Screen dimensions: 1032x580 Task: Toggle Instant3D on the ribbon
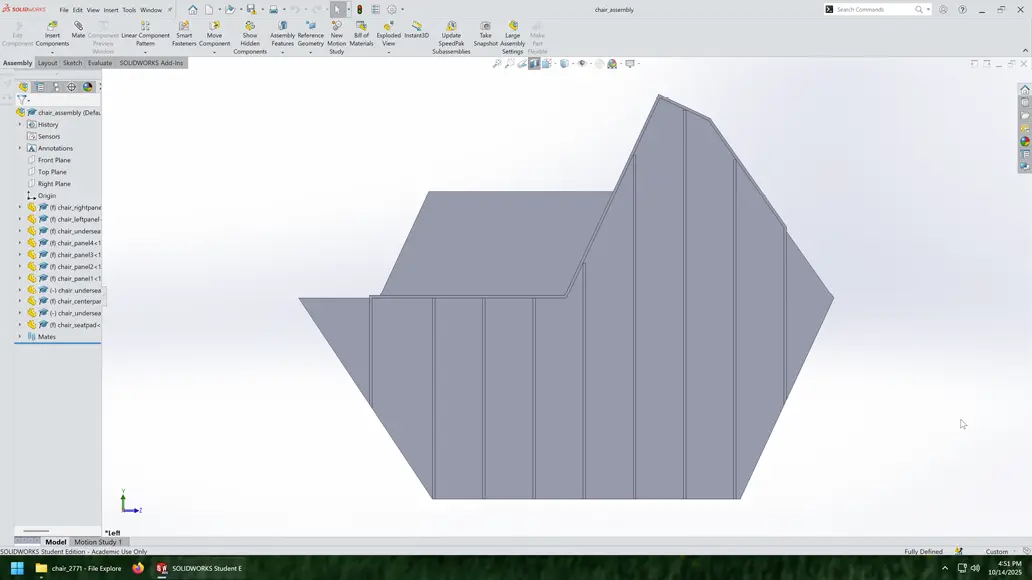point(416,31)
